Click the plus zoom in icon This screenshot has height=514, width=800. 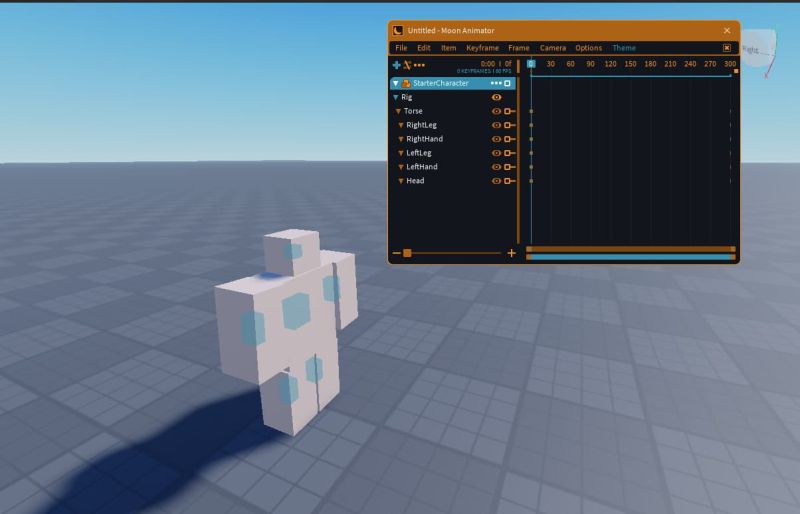(x=511, y=253)
